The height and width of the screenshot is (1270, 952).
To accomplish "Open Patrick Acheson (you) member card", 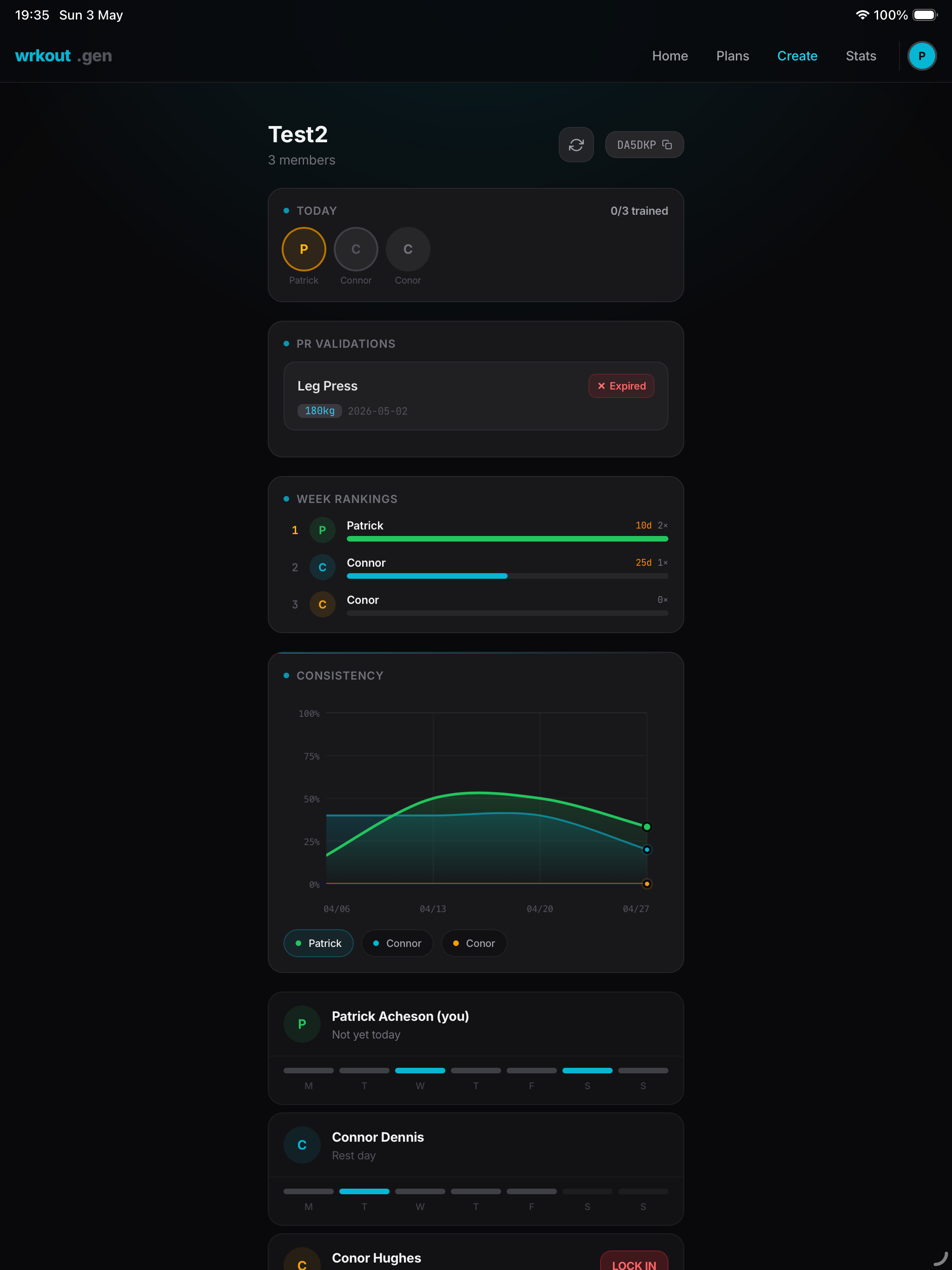I will 476,1048.
